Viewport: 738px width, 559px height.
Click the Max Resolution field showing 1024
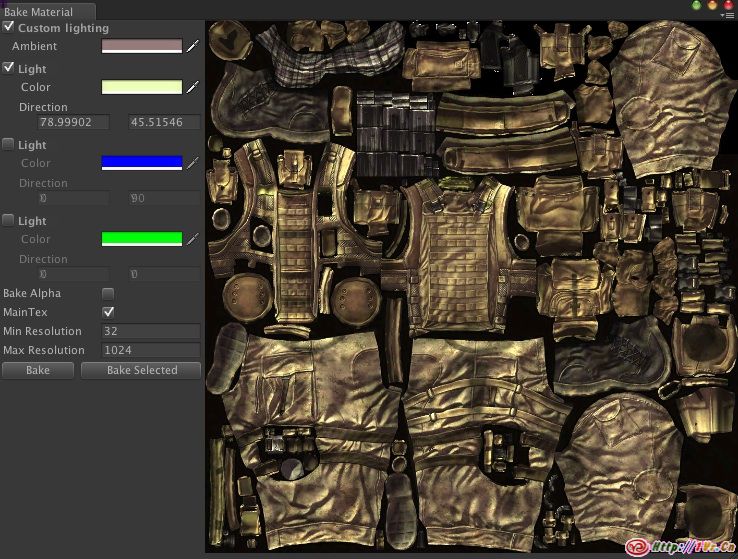(x=150, y=350)
